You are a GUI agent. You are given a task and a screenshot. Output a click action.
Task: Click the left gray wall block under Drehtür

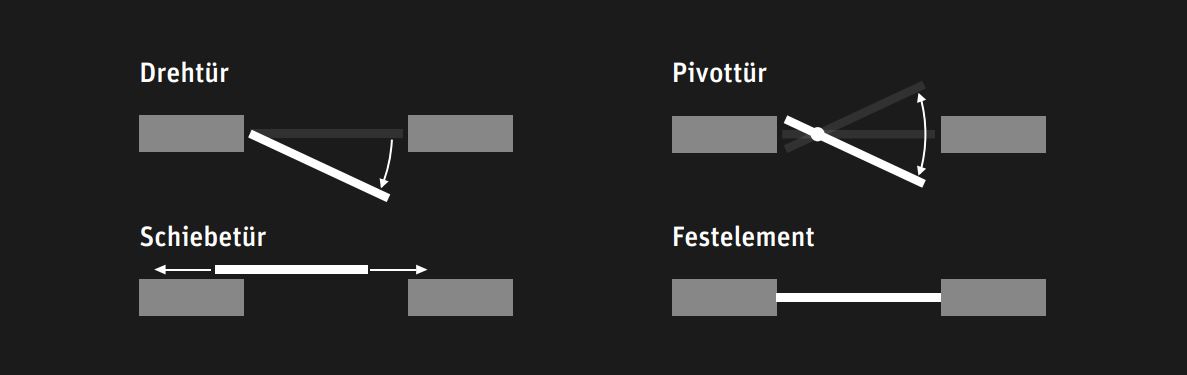tap(192, 133)
